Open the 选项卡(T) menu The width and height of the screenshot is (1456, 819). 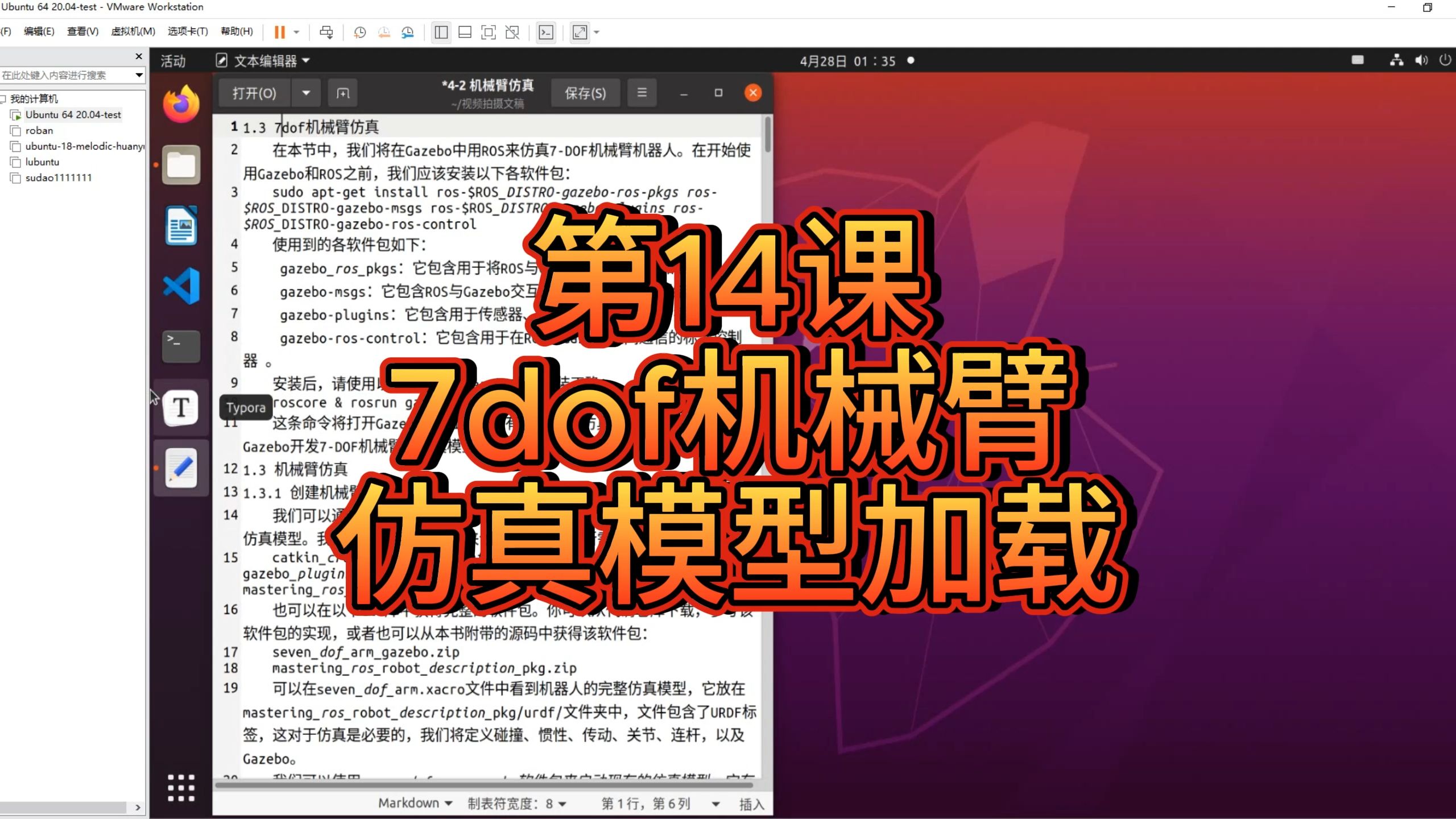click(x=188, y=31)
